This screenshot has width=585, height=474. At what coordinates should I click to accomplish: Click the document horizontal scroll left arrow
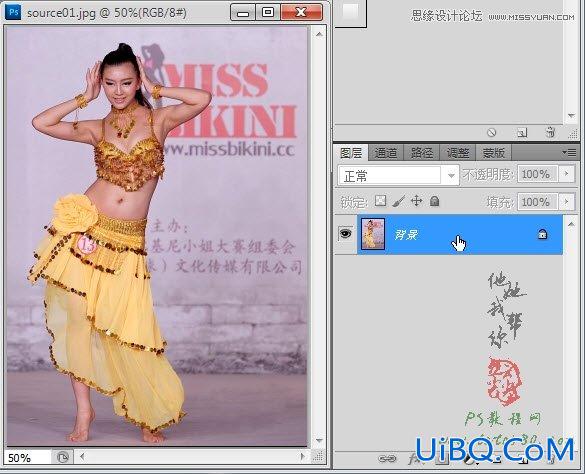(82, 456)
